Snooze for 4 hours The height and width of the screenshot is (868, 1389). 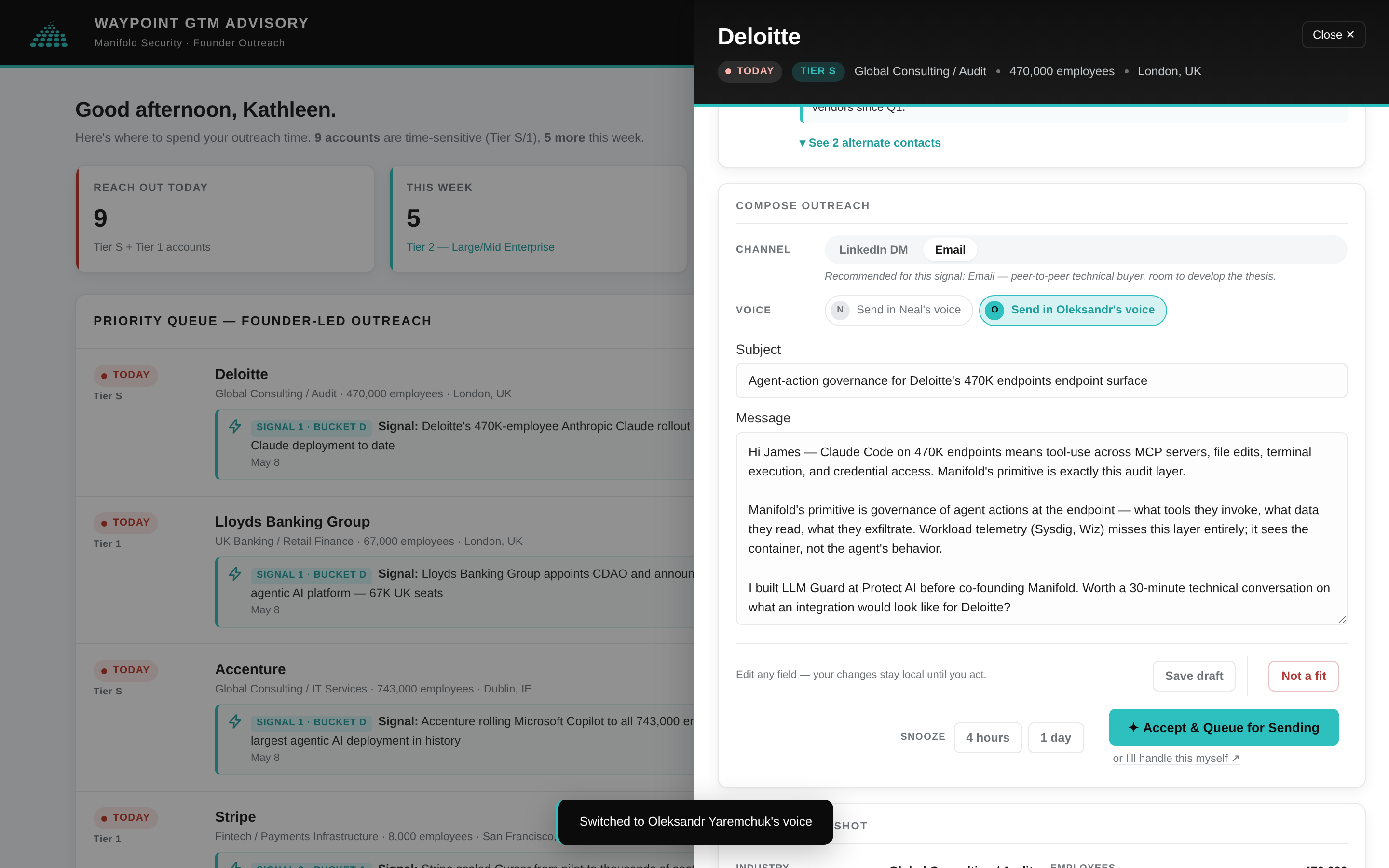[987, 737]
